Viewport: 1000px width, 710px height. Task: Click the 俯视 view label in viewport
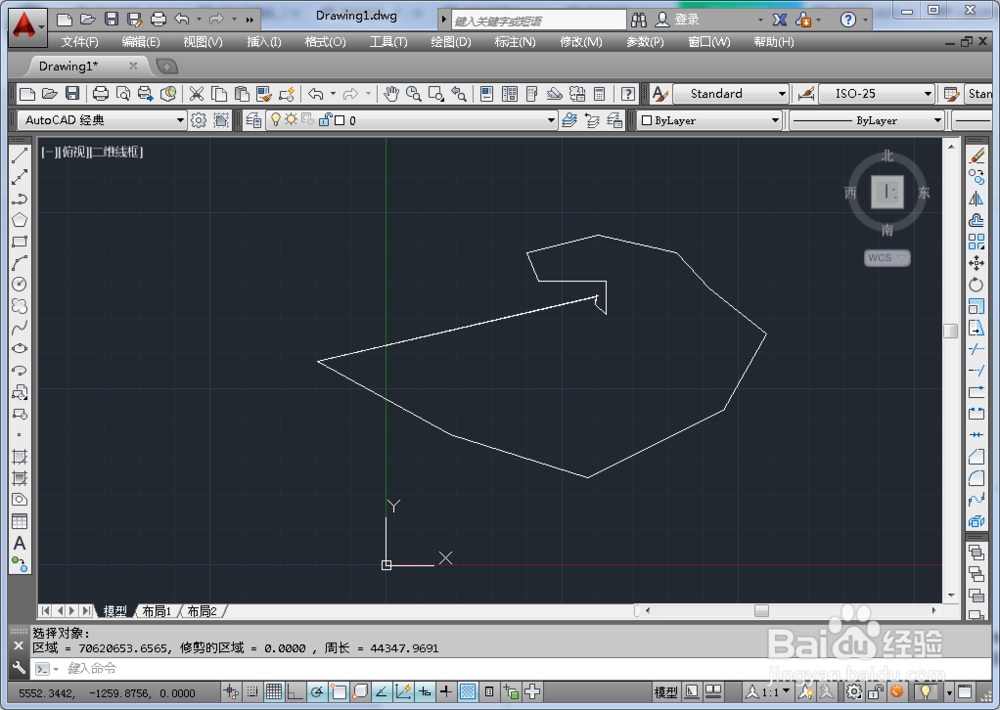coord(73,152)
